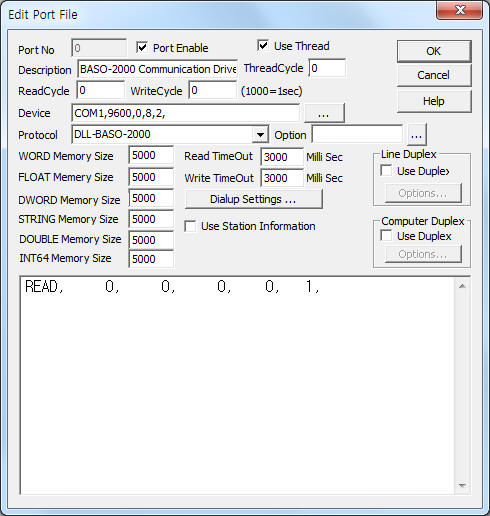Screen dimensions: 490x516
Task: Open the Help button
Action: (434, 101)
